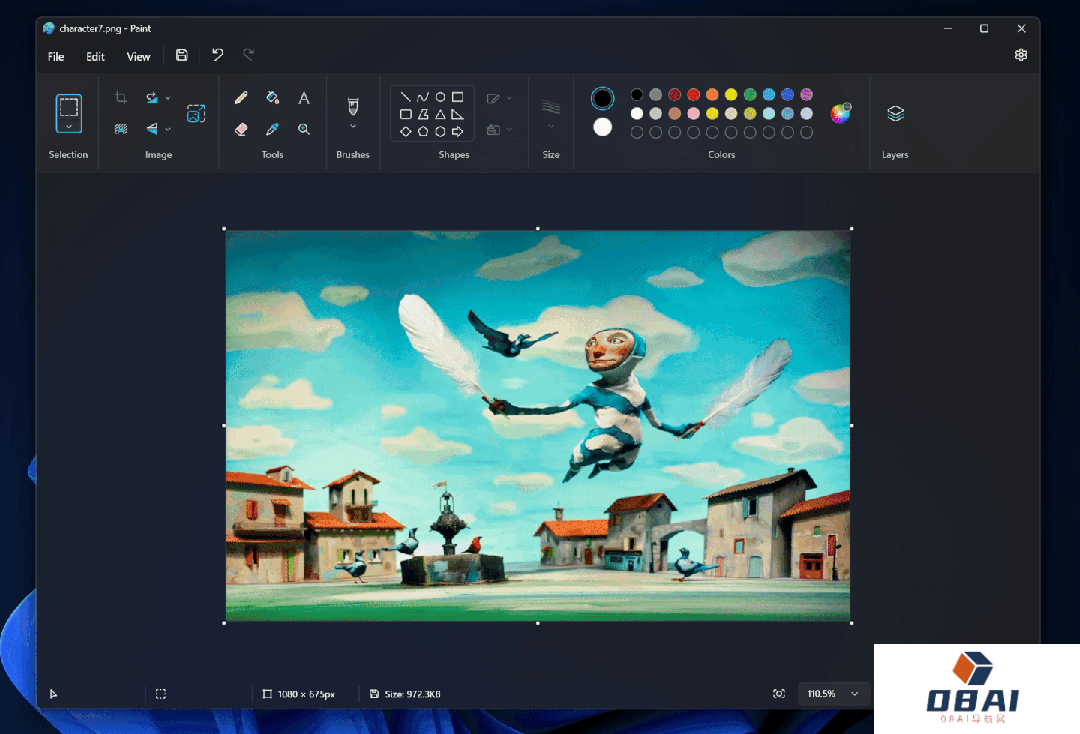This screenshot has height=734, width=1080.
Task: Expand the Selection options dropdown
Action: point(68,127)
